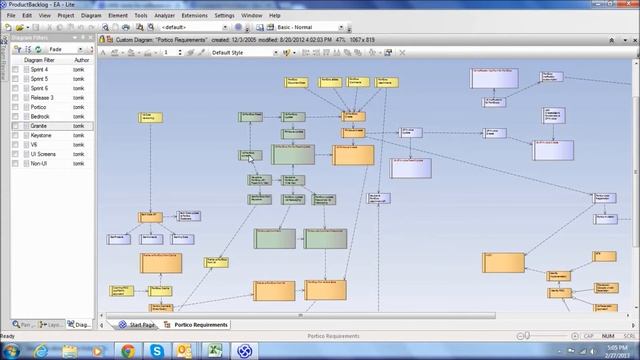Open the Extensions menu

pyautogui.click(x=194, y=16)
